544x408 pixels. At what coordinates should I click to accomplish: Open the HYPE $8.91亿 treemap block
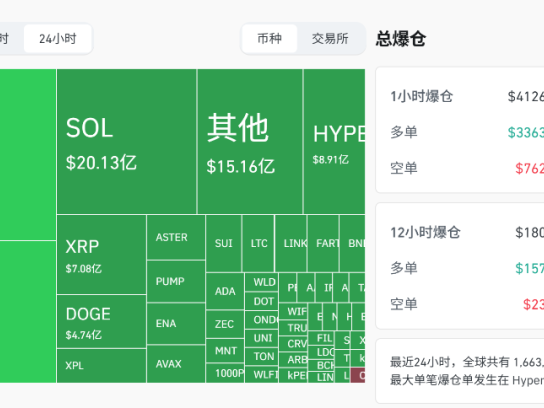(x=334, y=141)
